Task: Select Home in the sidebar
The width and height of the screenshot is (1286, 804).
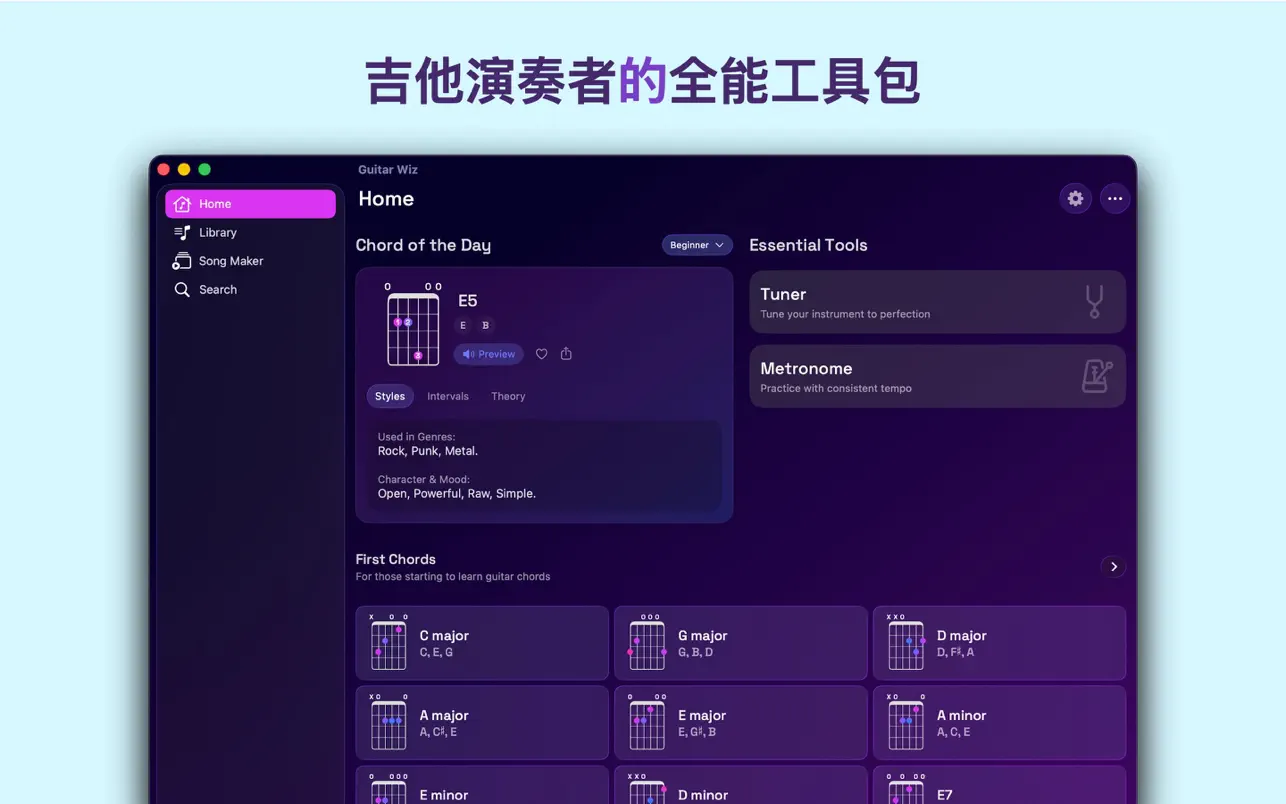Action: [250, 204]
